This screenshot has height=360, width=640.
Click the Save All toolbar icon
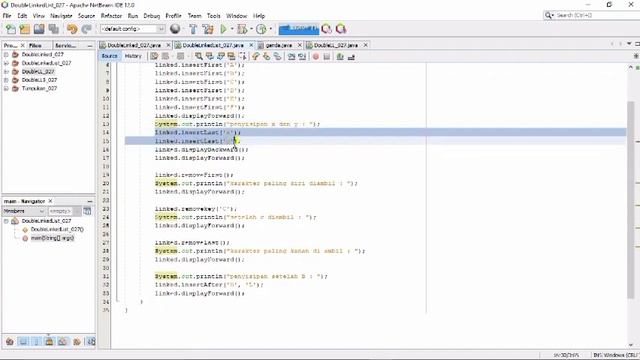(x=53, y=29)
